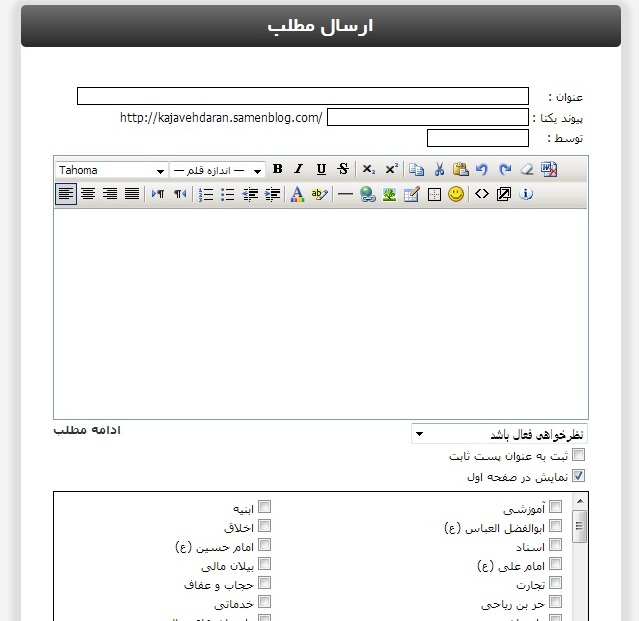Check the ابنیه category

tap(264, 506)
